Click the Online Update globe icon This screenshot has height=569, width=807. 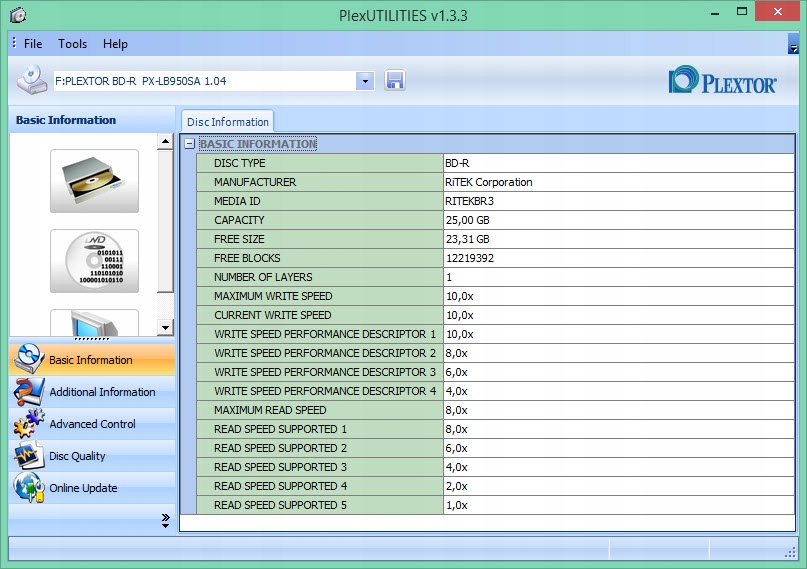tap(29, 488)
